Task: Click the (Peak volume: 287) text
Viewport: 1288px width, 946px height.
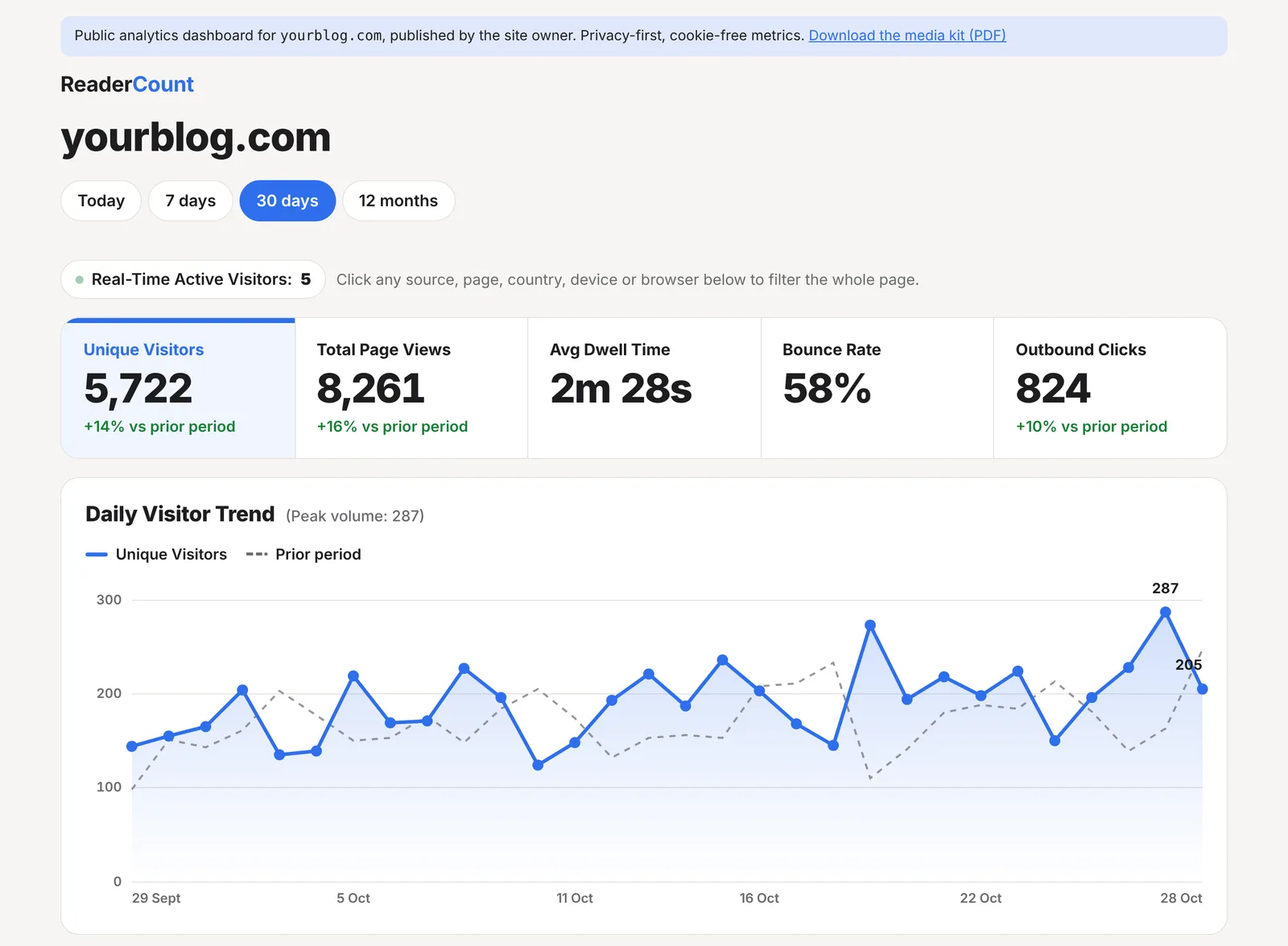Action: point(355,516)
